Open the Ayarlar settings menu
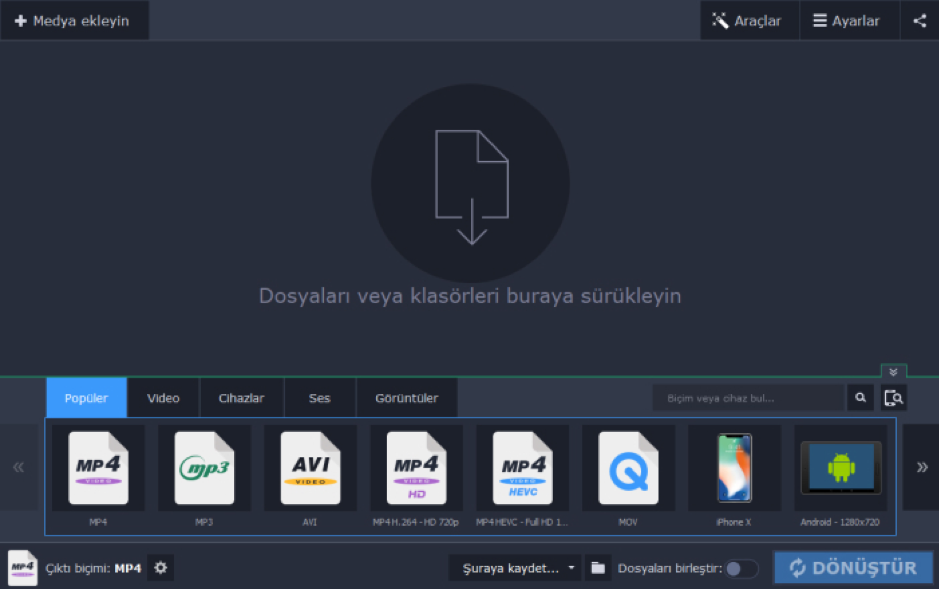This screenshot has height=589, width=939. click(849, 20)
